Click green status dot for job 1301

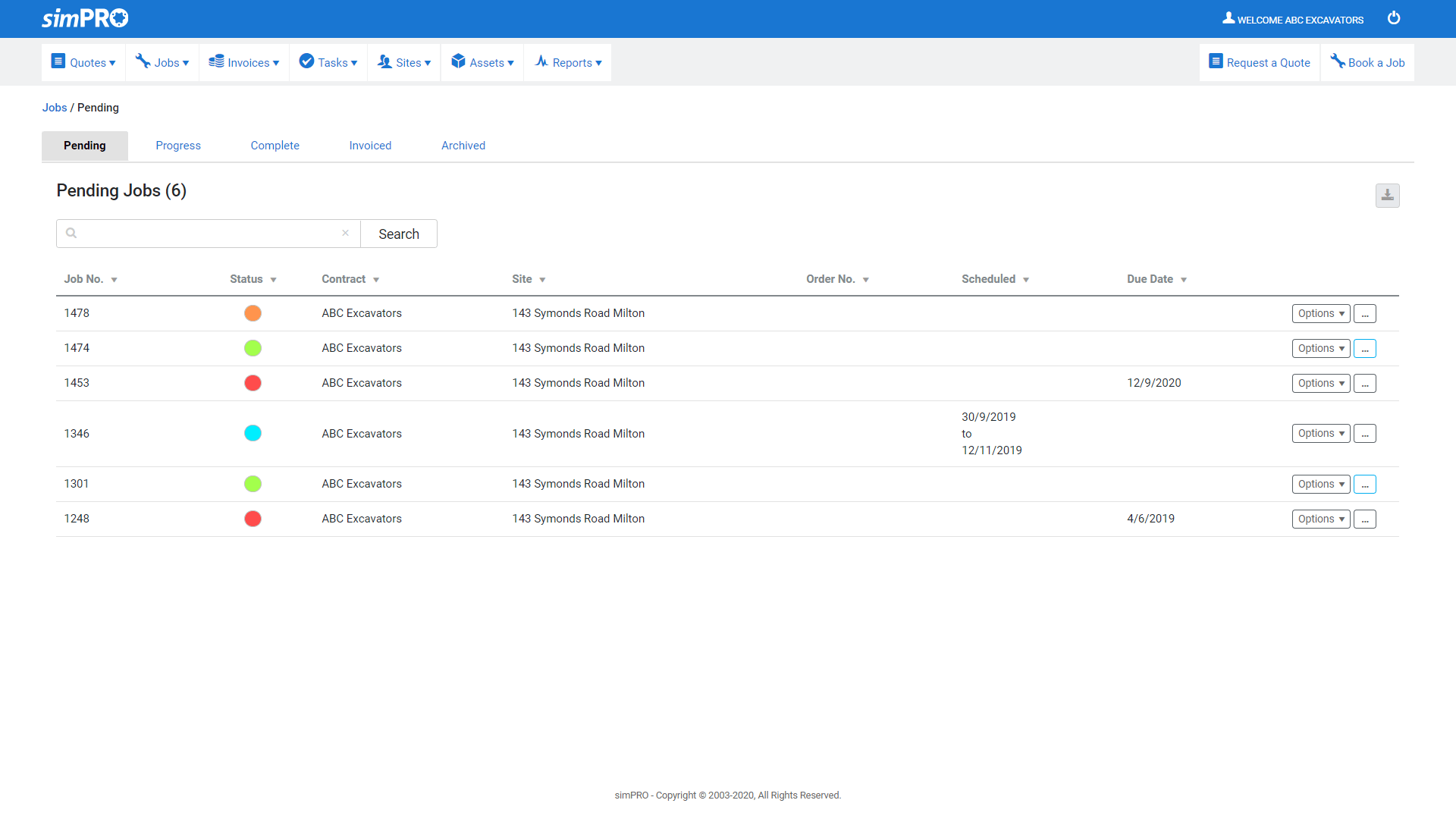(253, 484)
